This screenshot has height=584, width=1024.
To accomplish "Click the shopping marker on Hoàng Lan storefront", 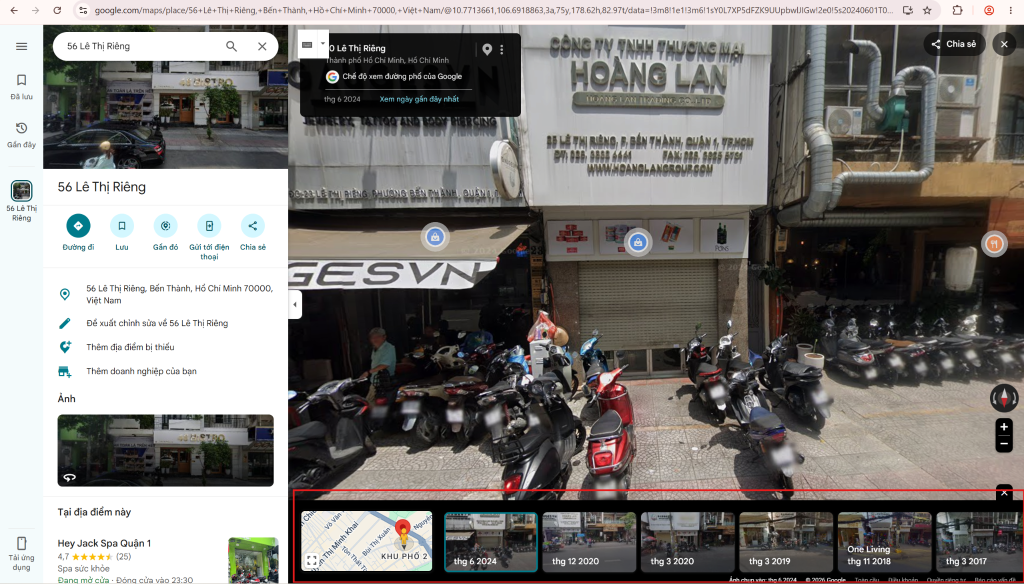I will [638, 242].
